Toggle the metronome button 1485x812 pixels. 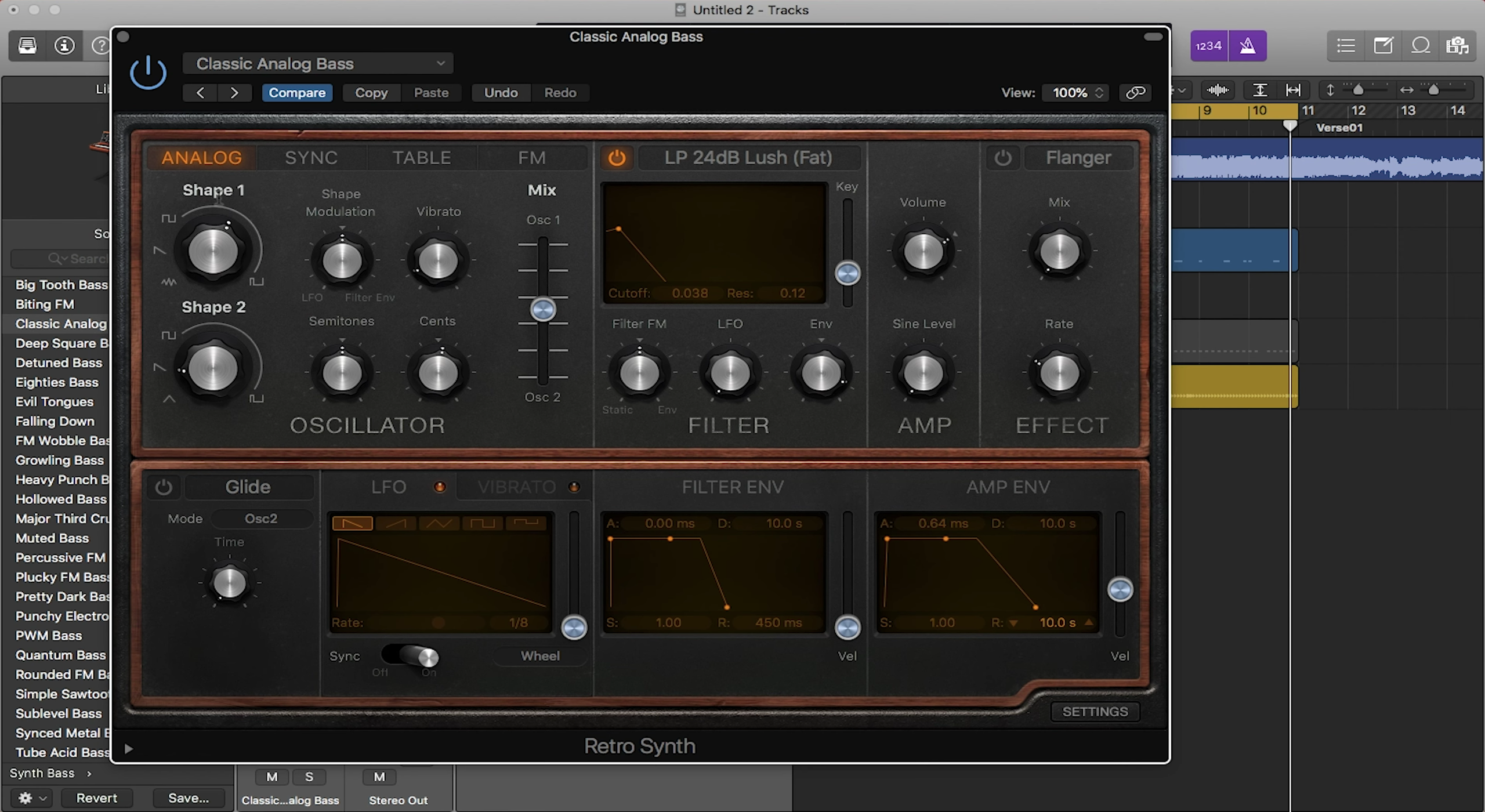[1247, 46]
